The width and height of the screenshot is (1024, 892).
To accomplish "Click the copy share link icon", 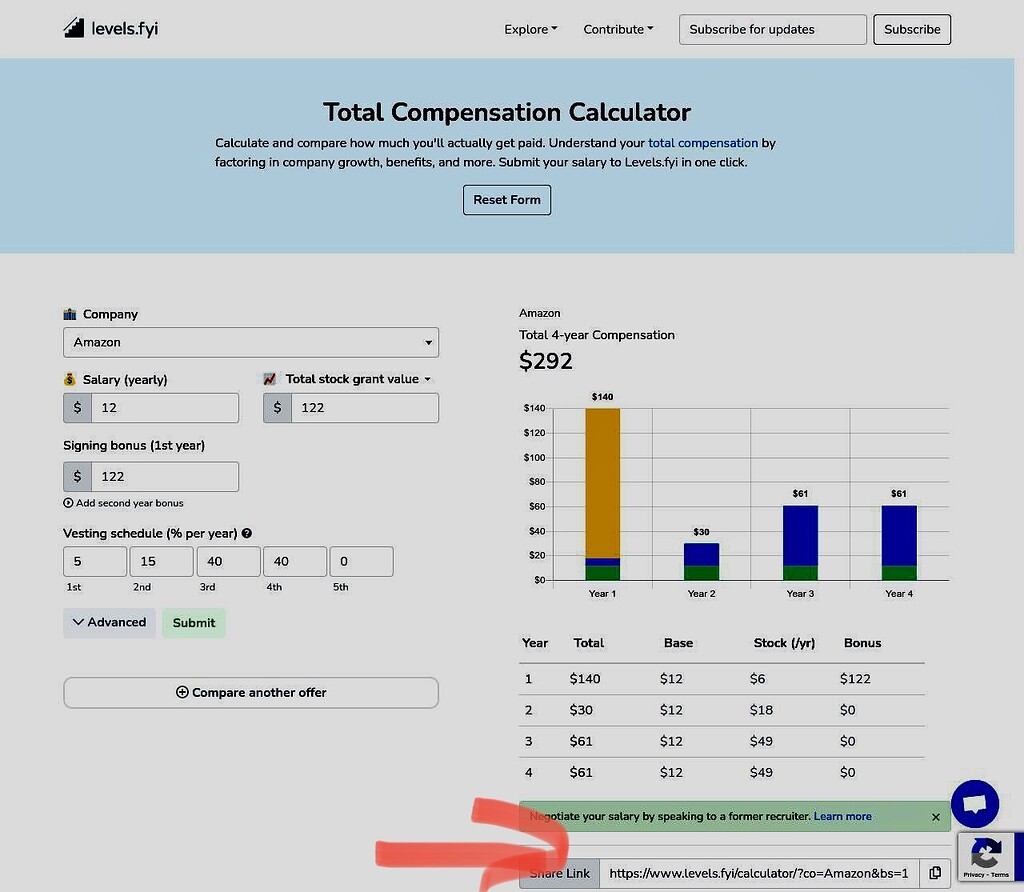I will click(x=936, y=872).
